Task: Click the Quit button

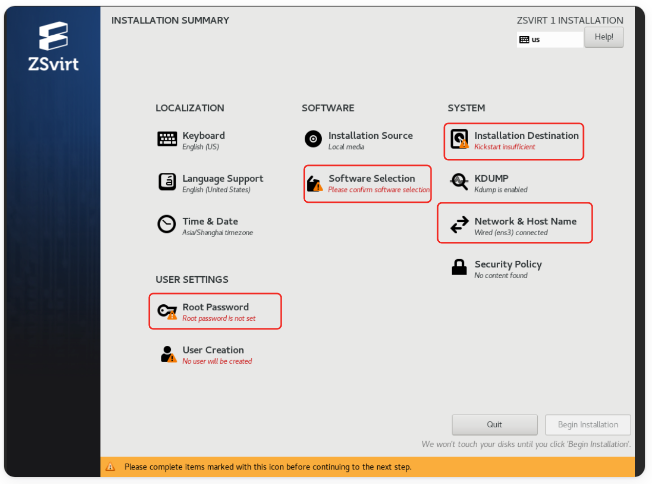Action: [x=494, y=425]
